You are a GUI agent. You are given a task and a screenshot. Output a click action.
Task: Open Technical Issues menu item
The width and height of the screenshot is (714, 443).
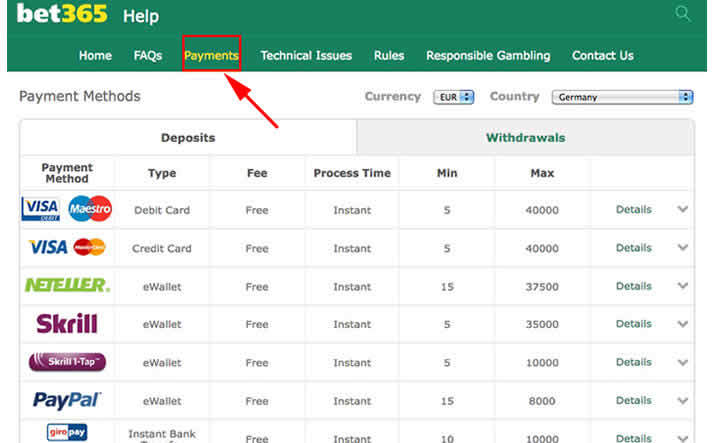306,56
